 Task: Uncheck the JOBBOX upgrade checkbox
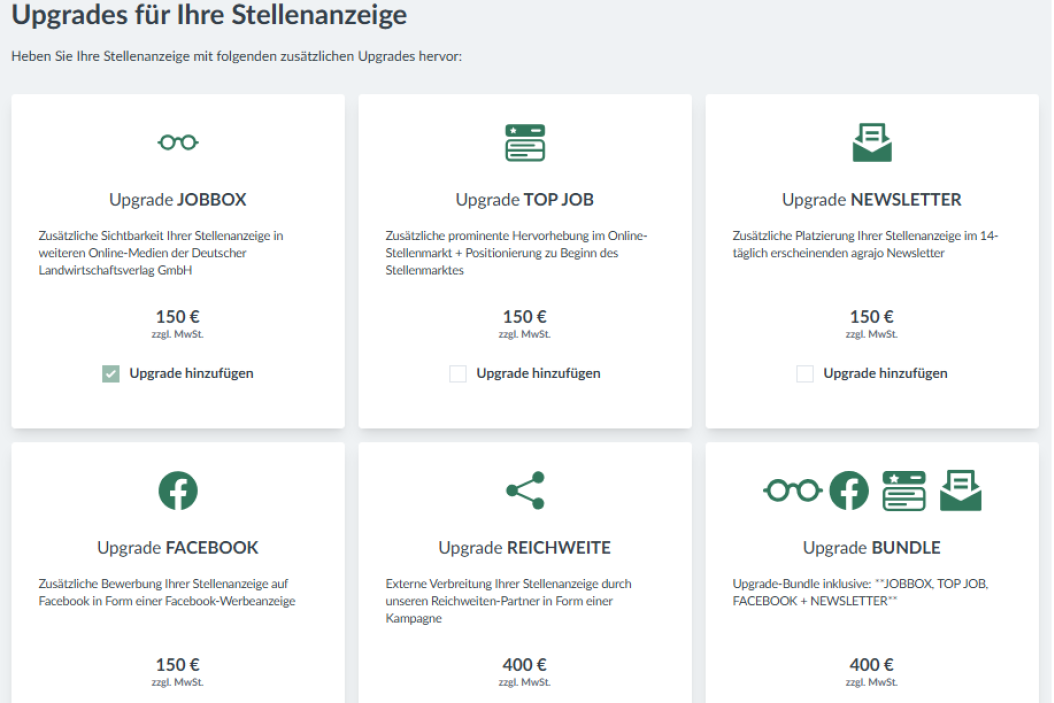point(111,374)
